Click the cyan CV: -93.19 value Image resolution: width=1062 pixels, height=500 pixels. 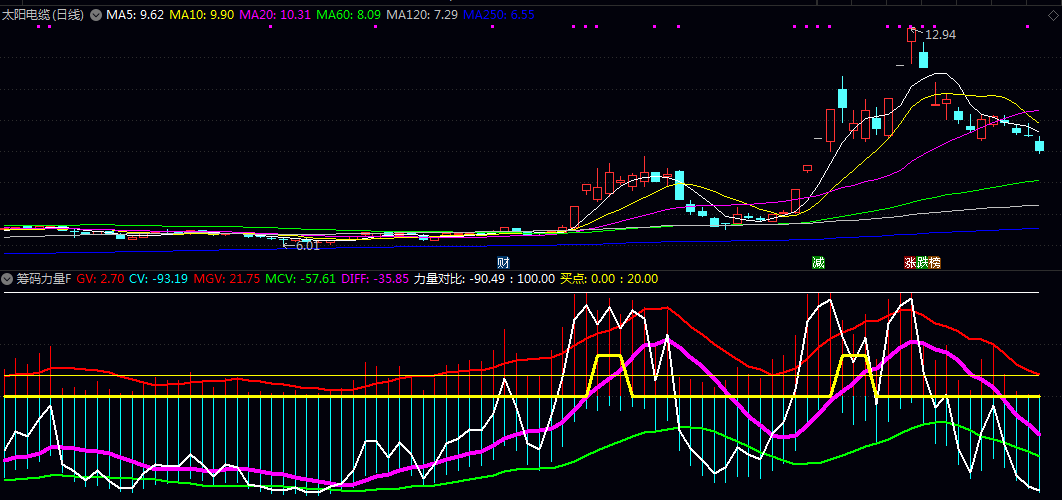pos(158,279)
